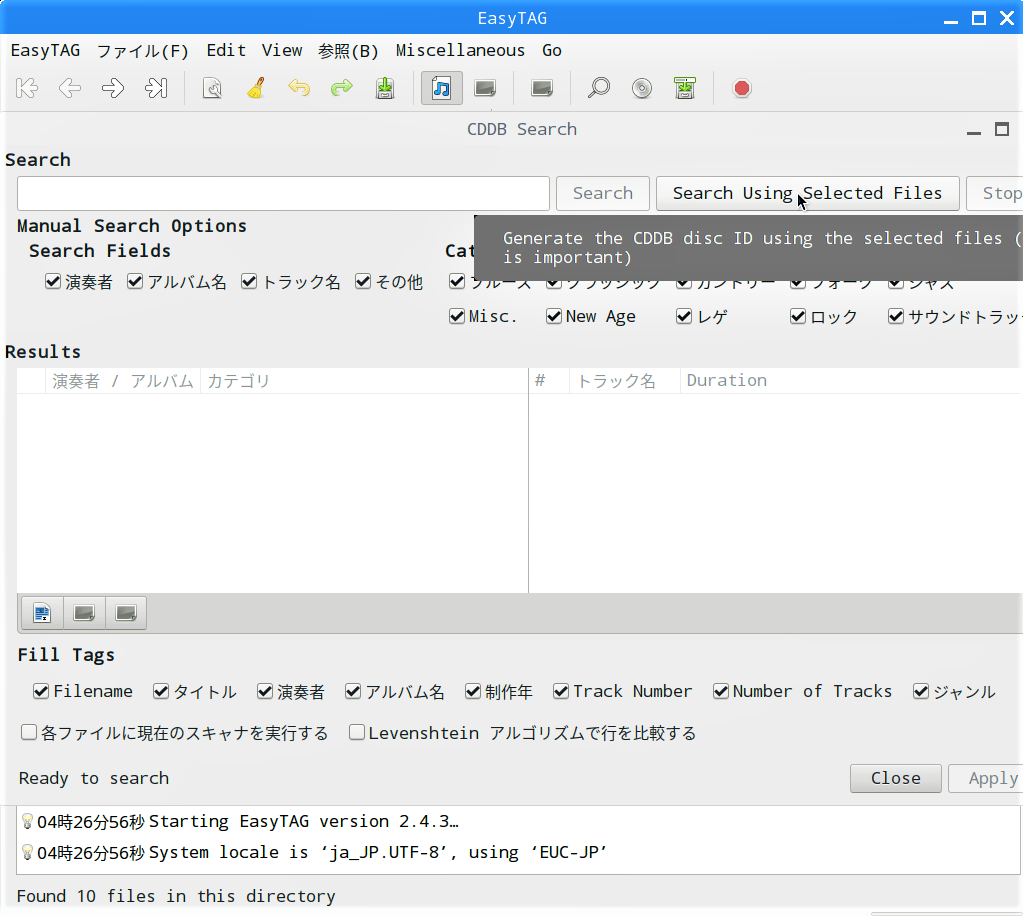
Task: Click the playlist generation icon after the disc
Action: 685,88
